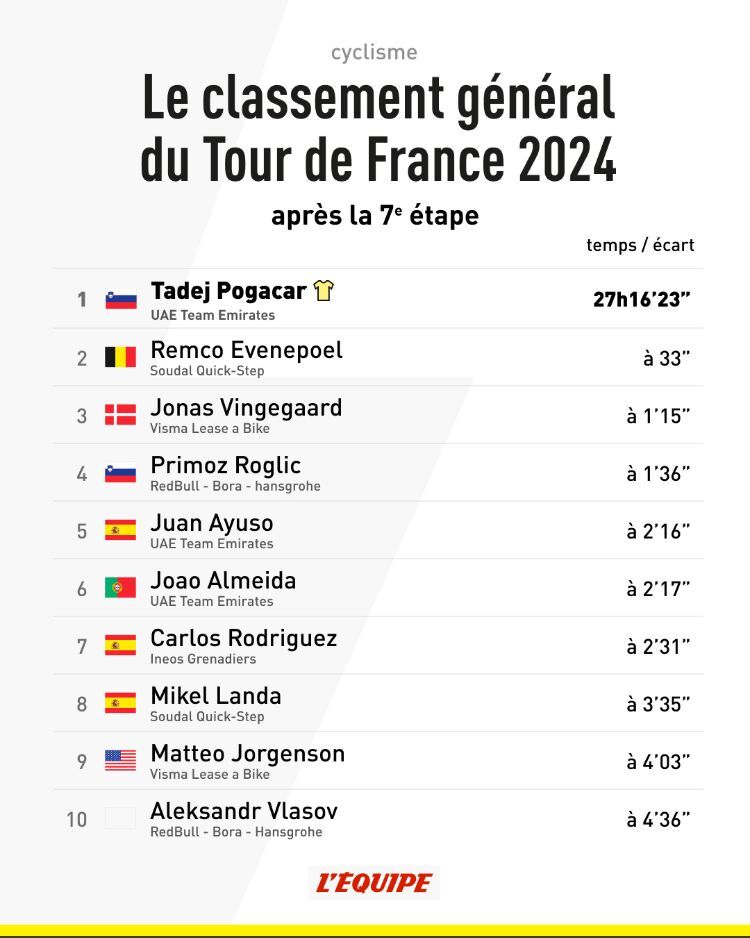Click the Portuguese flag beside Joao Almeida

pos(121,588)
